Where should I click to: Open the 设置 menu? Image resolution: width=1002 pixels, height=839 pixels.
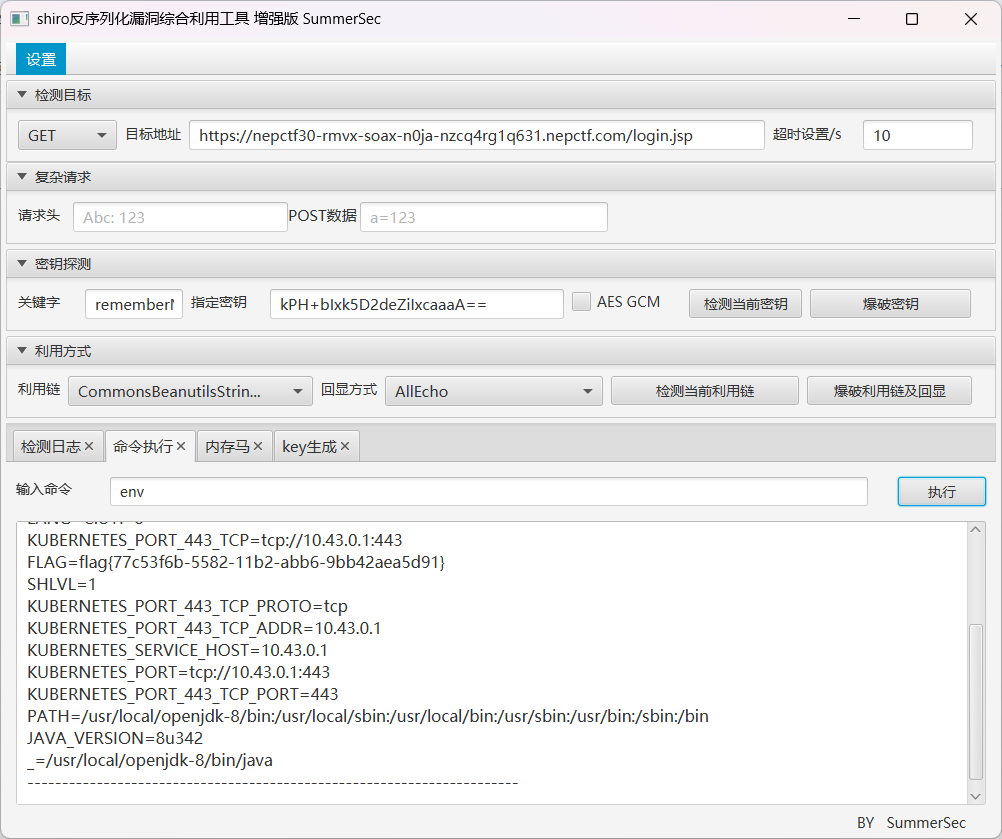tap(41, 59)
